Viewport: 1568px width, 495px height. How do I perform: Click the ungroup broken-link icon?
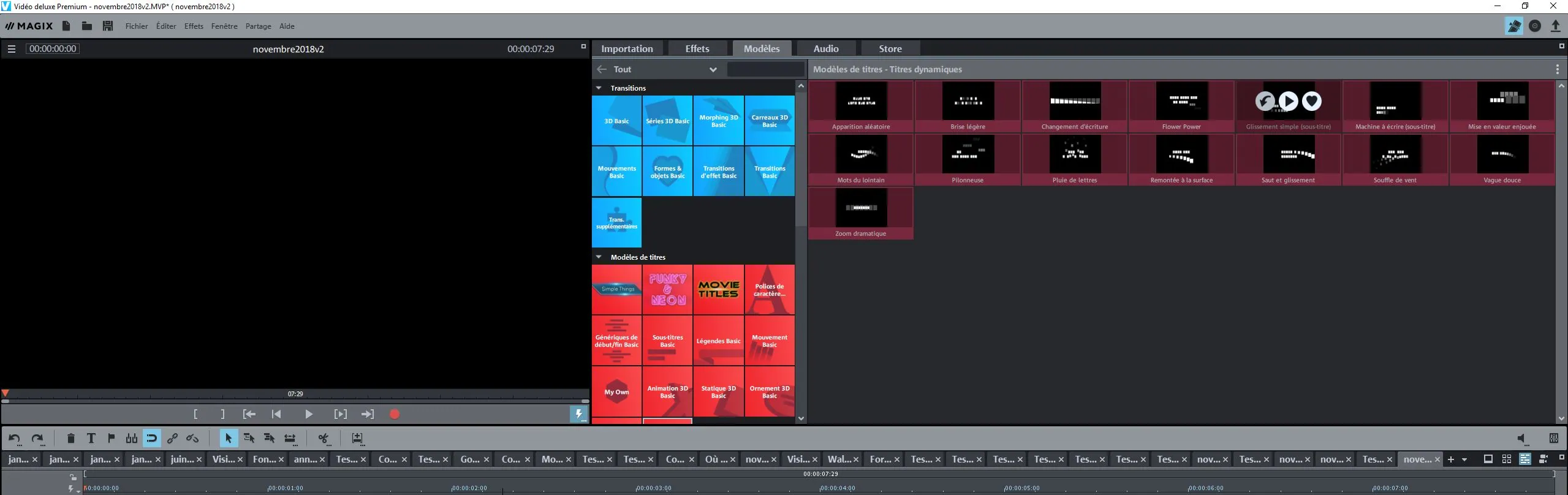(192, 438)
